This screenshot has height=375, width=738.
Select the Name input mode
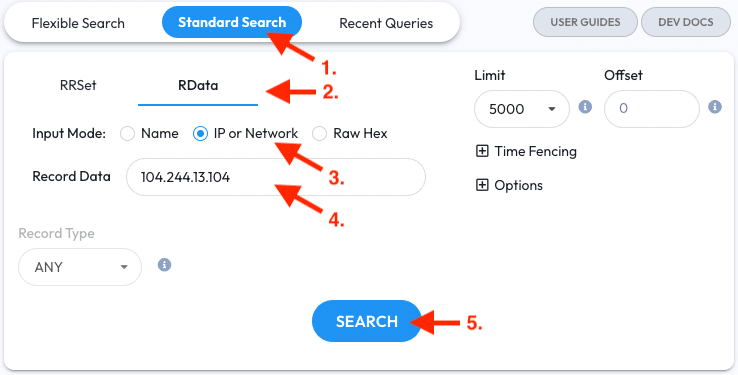tap(127, 134)
